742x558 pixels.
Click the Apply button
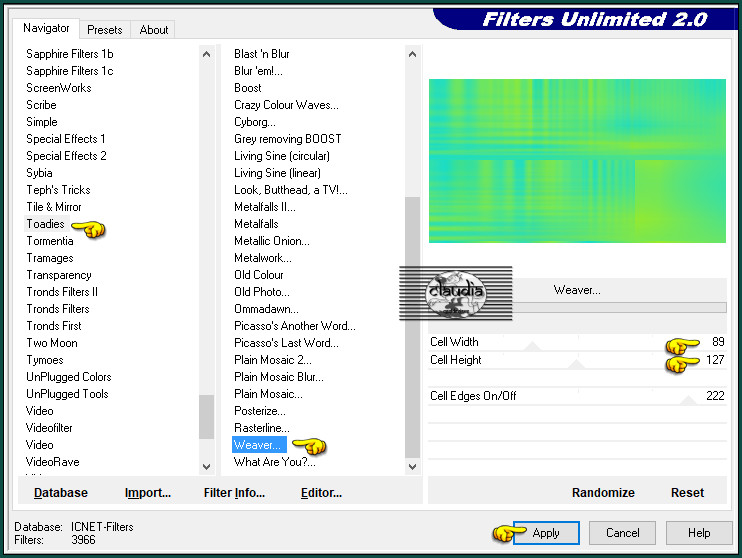[546, 533]
